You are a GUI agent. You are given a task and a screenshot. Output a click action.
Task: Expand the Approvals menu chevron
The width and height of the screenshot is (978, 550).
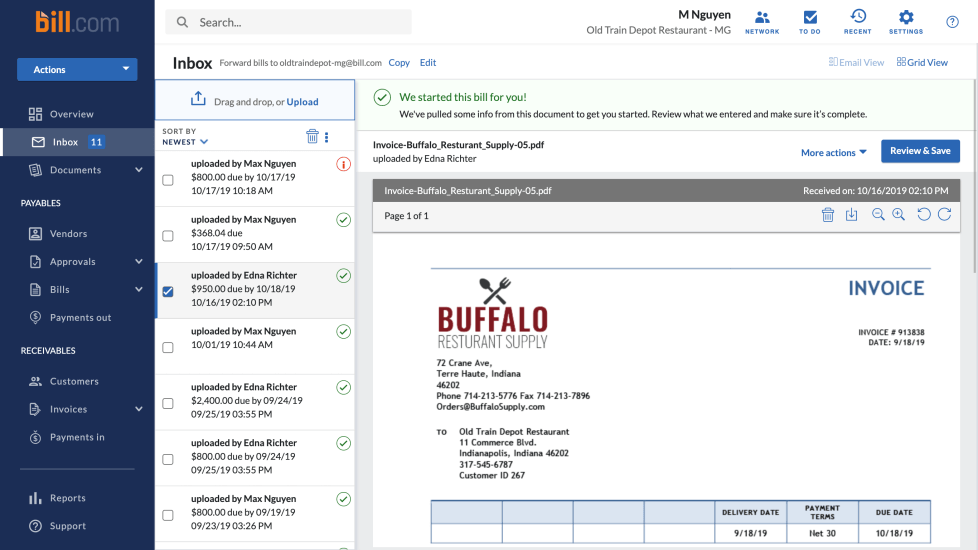click(x=138, y=261)
